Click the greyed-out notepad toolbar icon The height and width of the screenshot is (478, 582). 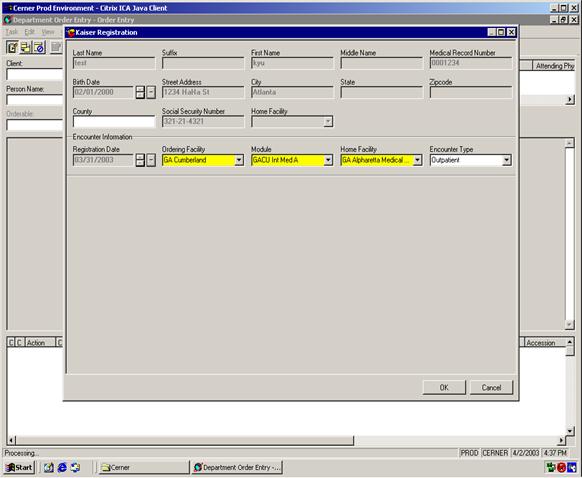(x=56, y=47)
